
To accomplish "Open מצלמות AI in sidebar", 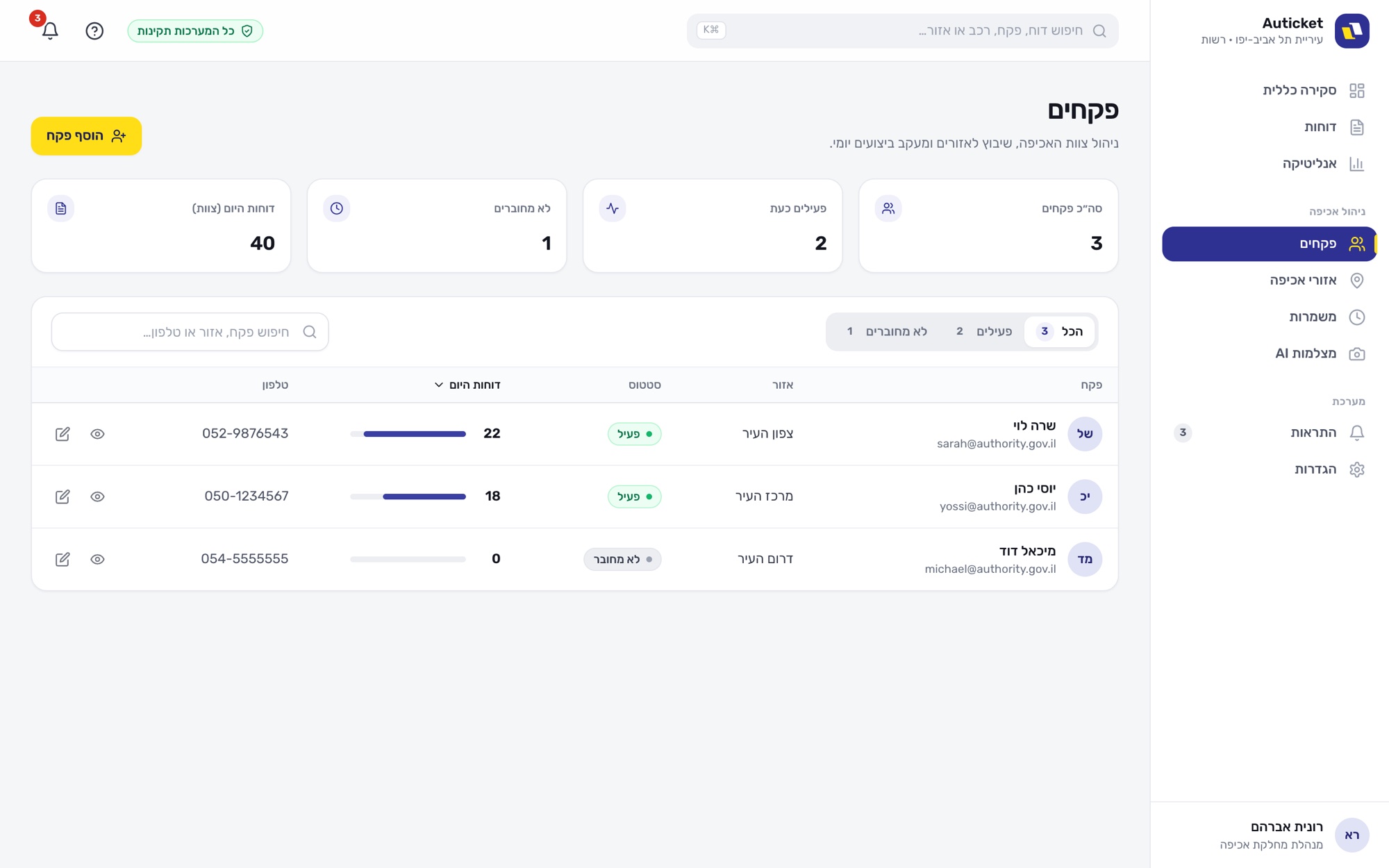I will (x=1270, y=353).
